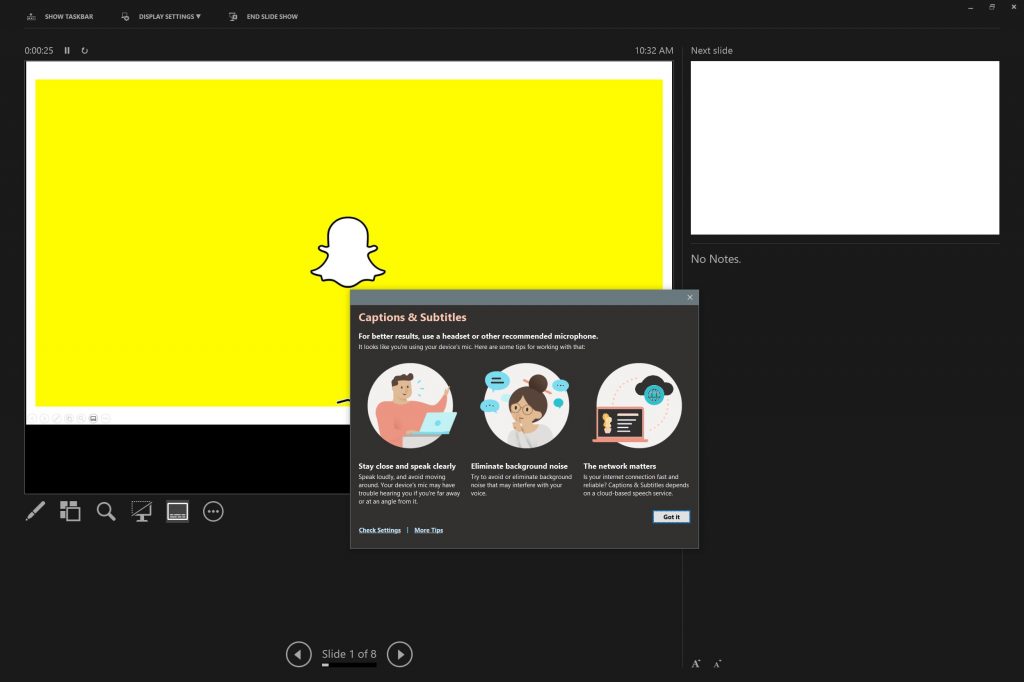Restore down the presenter view window

pos(992,7)
